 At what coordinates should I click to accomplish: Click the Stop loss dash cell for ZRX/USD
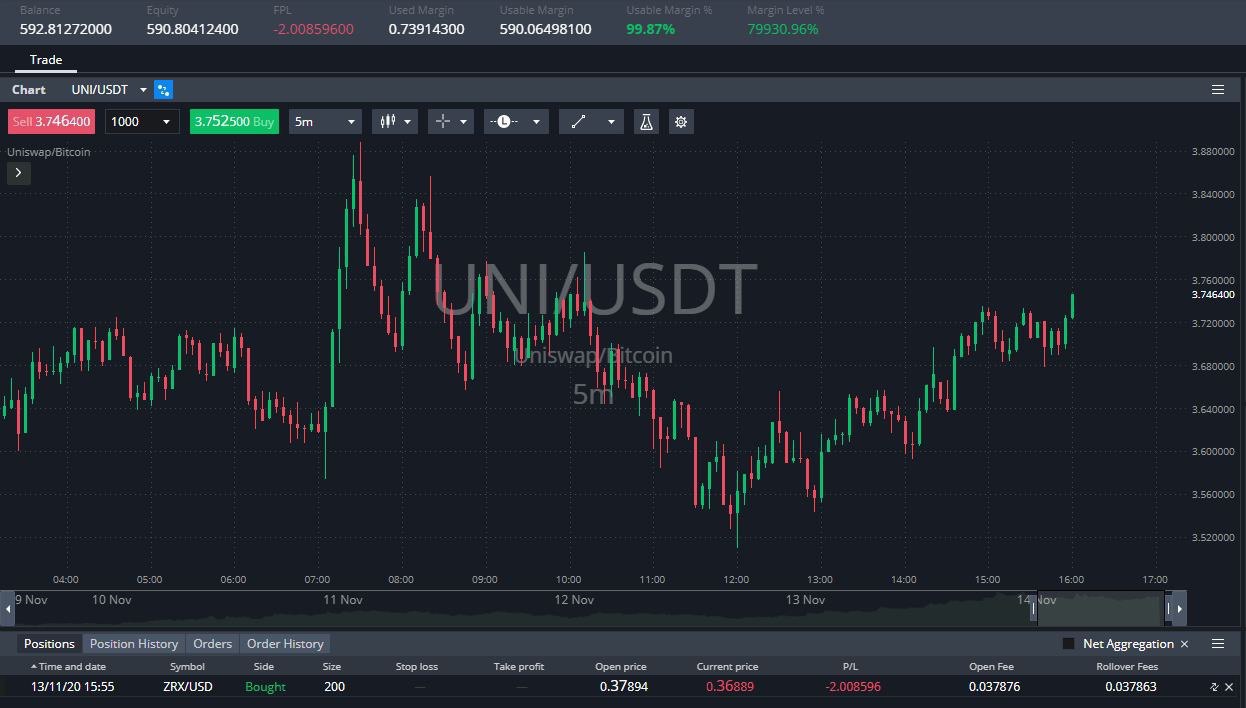click(x=419, y=687)
